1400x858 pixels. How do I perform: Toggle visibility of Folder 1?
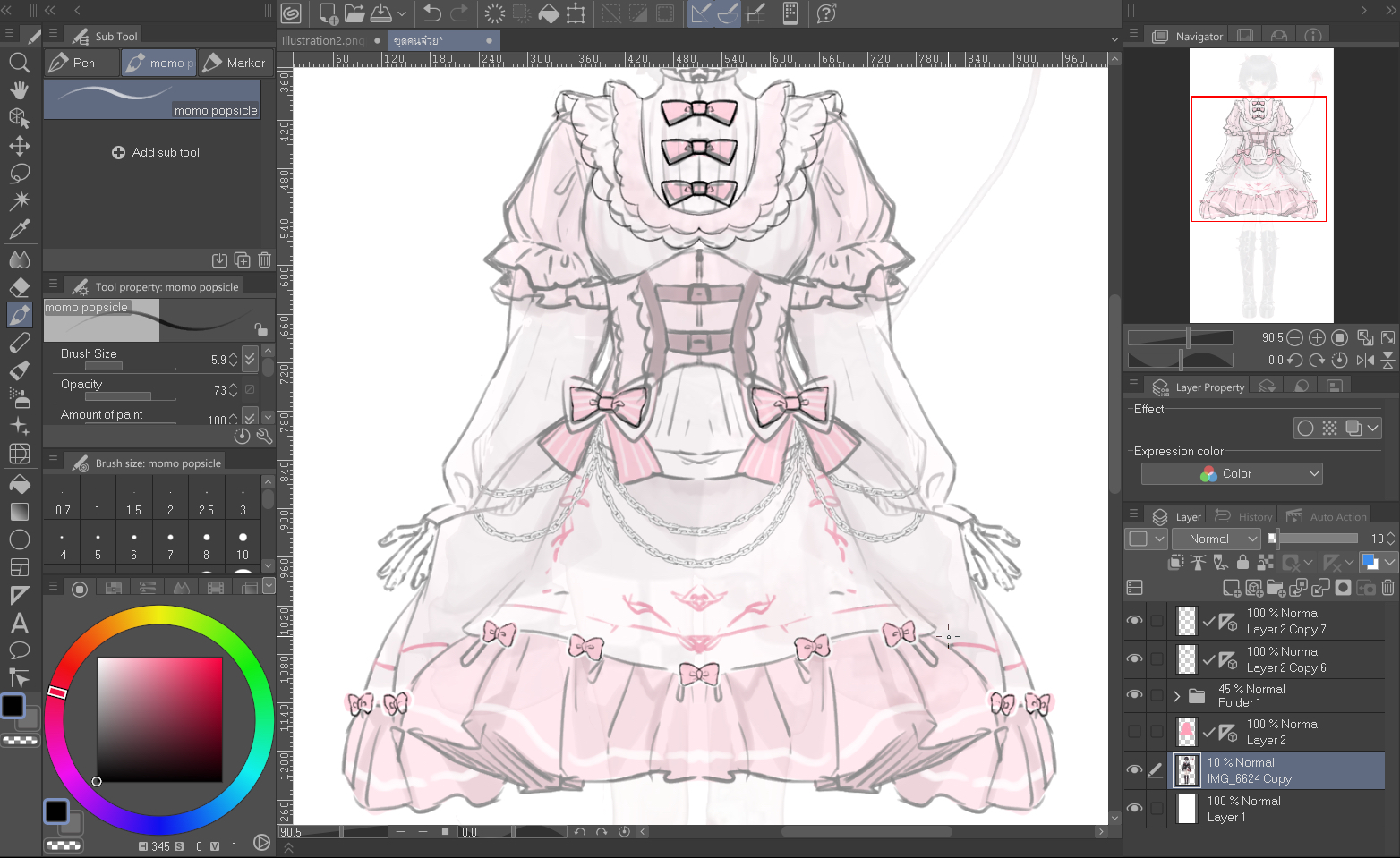[x=1134, y=695]
